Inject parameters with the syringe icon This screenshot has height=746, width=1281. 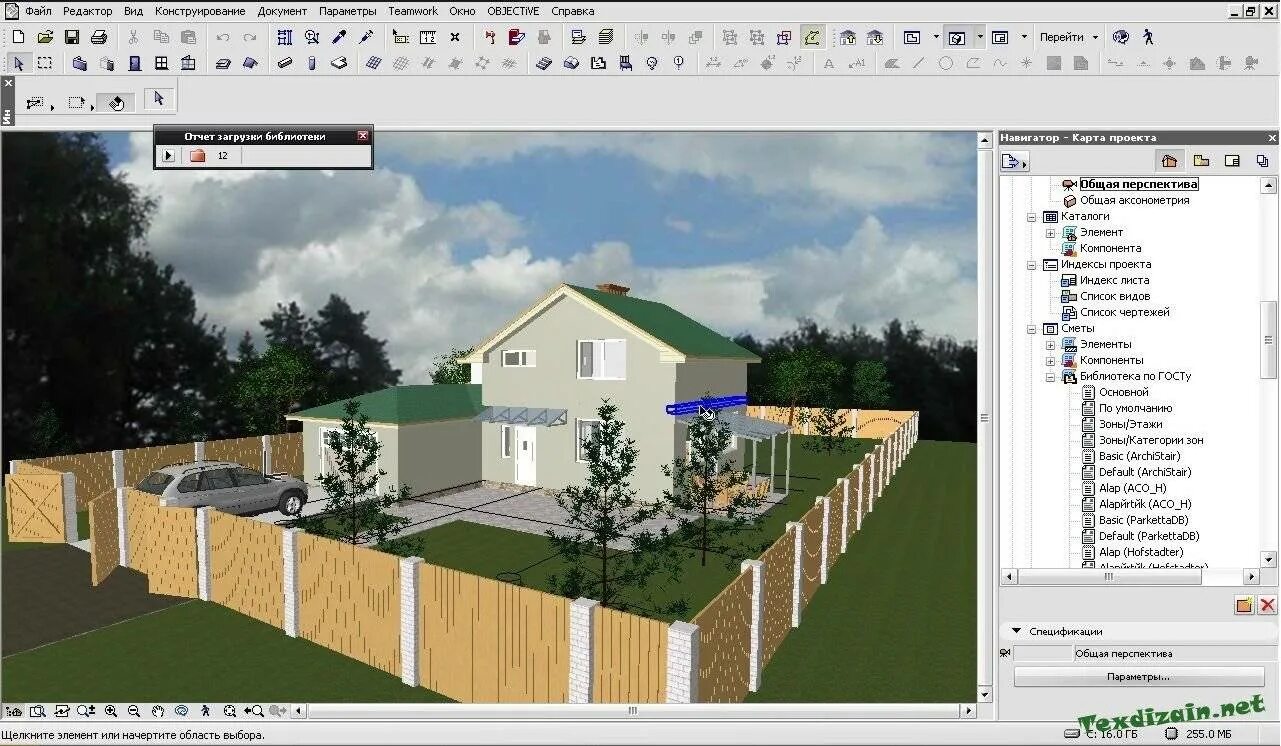(366, 37)
